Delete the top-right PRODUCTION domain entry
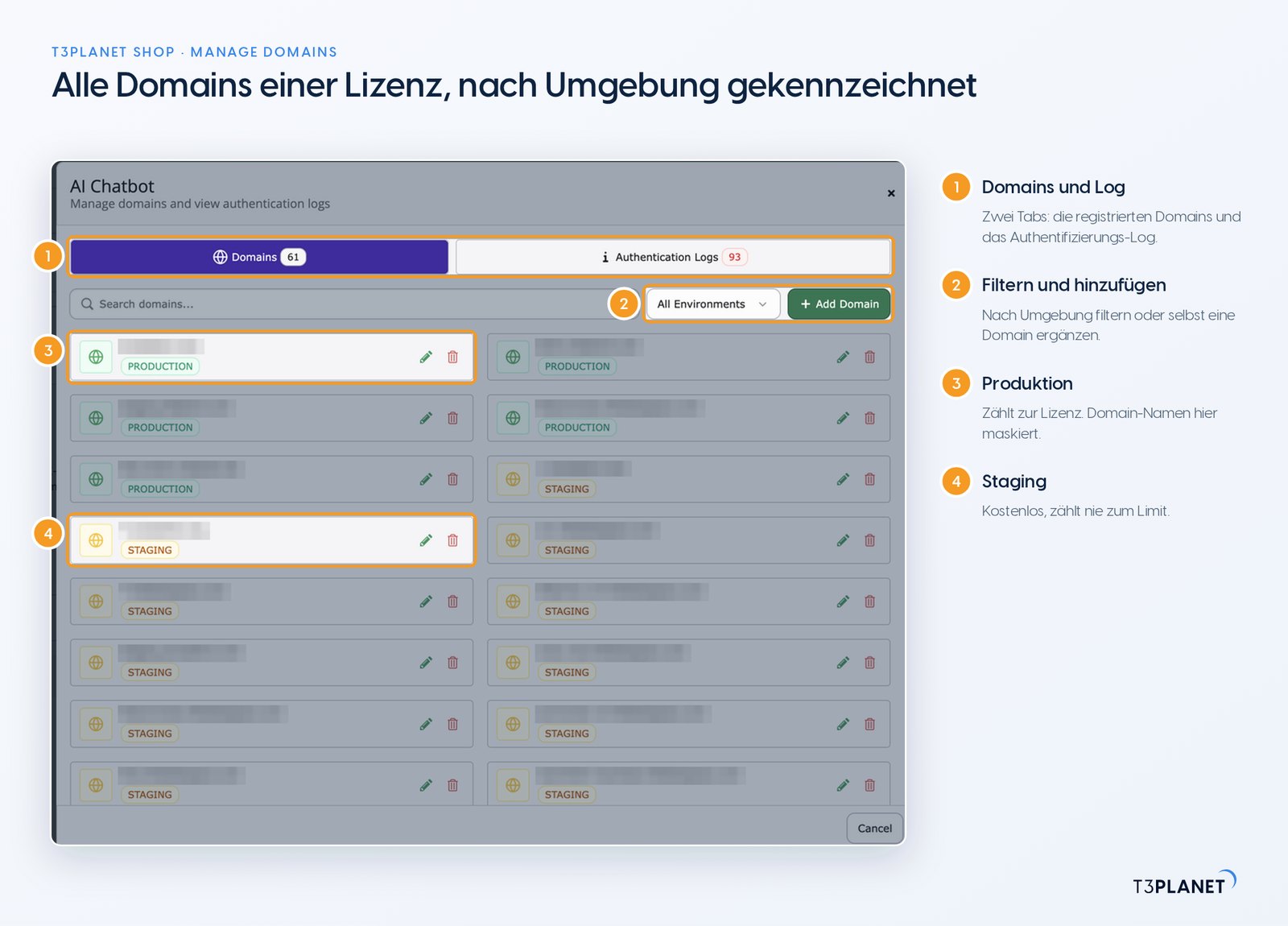Screen dimensions: 1288x926 click(x=870, y=357)
